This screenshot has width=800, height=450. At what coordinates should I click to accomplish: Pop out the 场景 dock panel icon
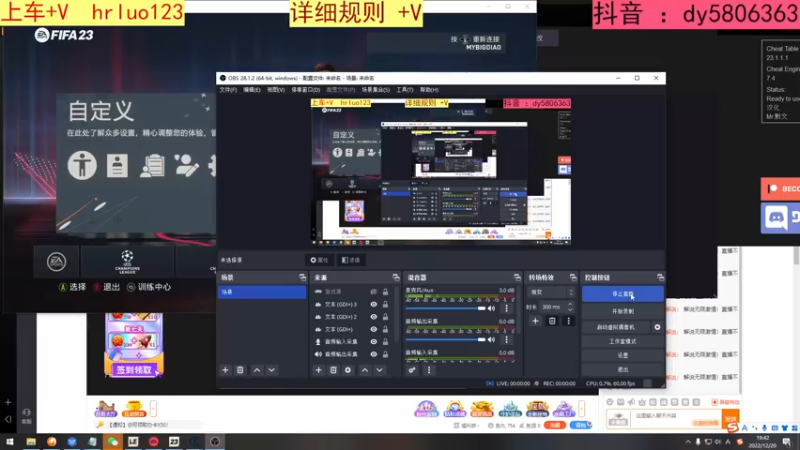coord(303,278)
